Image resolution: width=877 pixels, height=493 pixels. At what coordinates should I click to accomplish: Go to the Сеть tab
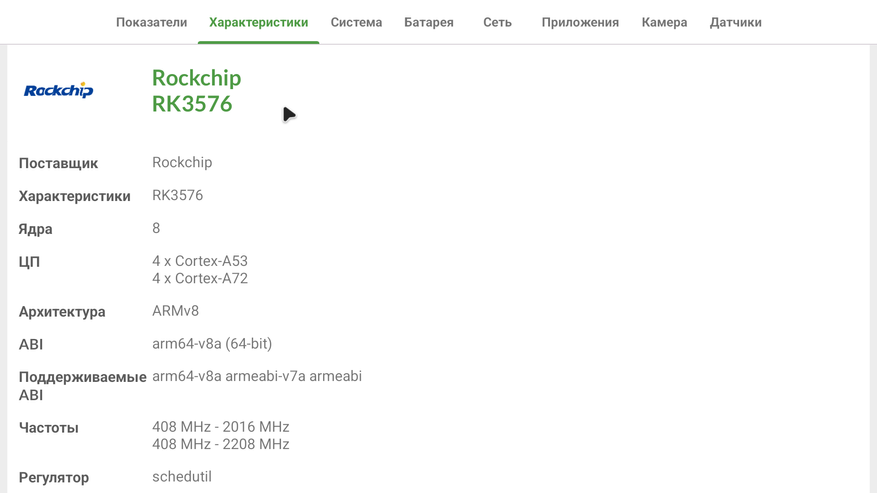(497, 22)
